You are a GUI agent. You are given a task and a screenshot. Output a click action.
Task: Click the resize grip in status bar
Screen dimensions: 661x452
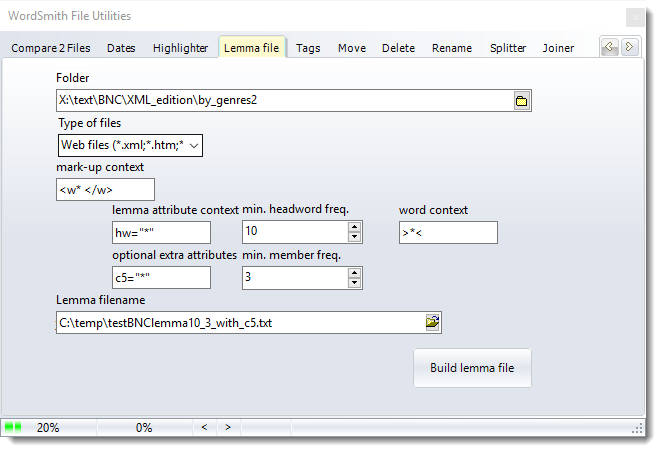(x=637, y=429)
